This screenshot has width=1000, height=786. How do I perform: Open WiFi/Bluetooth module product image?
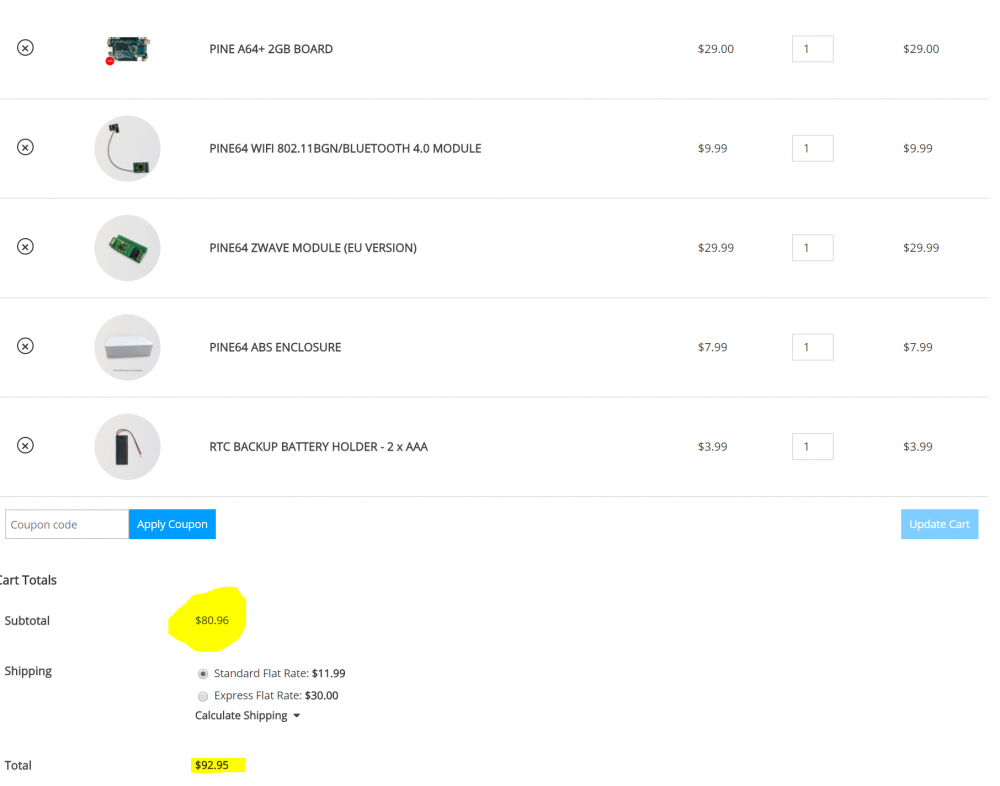point(127,148)
